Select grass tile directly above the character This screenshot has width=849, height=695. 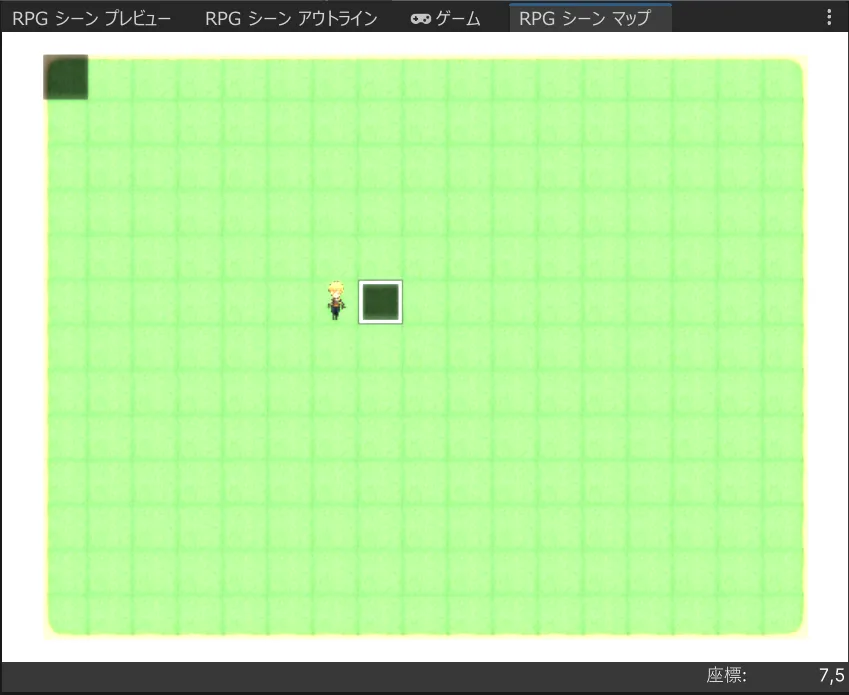pos(336,257)
